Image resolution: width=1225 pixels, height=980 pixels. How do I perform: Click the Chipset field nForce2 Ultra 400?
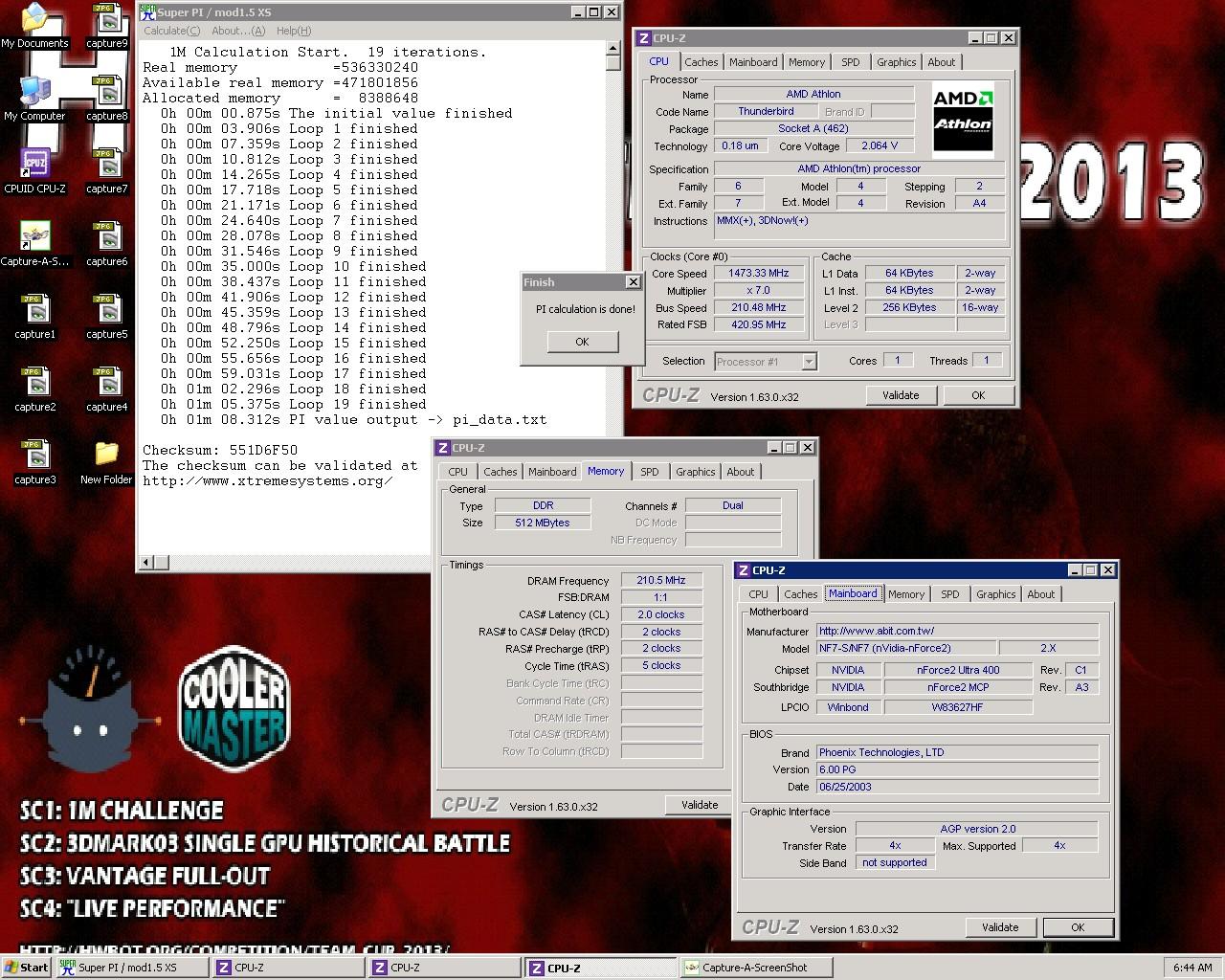pyautogui.click(x=958, y=670)
